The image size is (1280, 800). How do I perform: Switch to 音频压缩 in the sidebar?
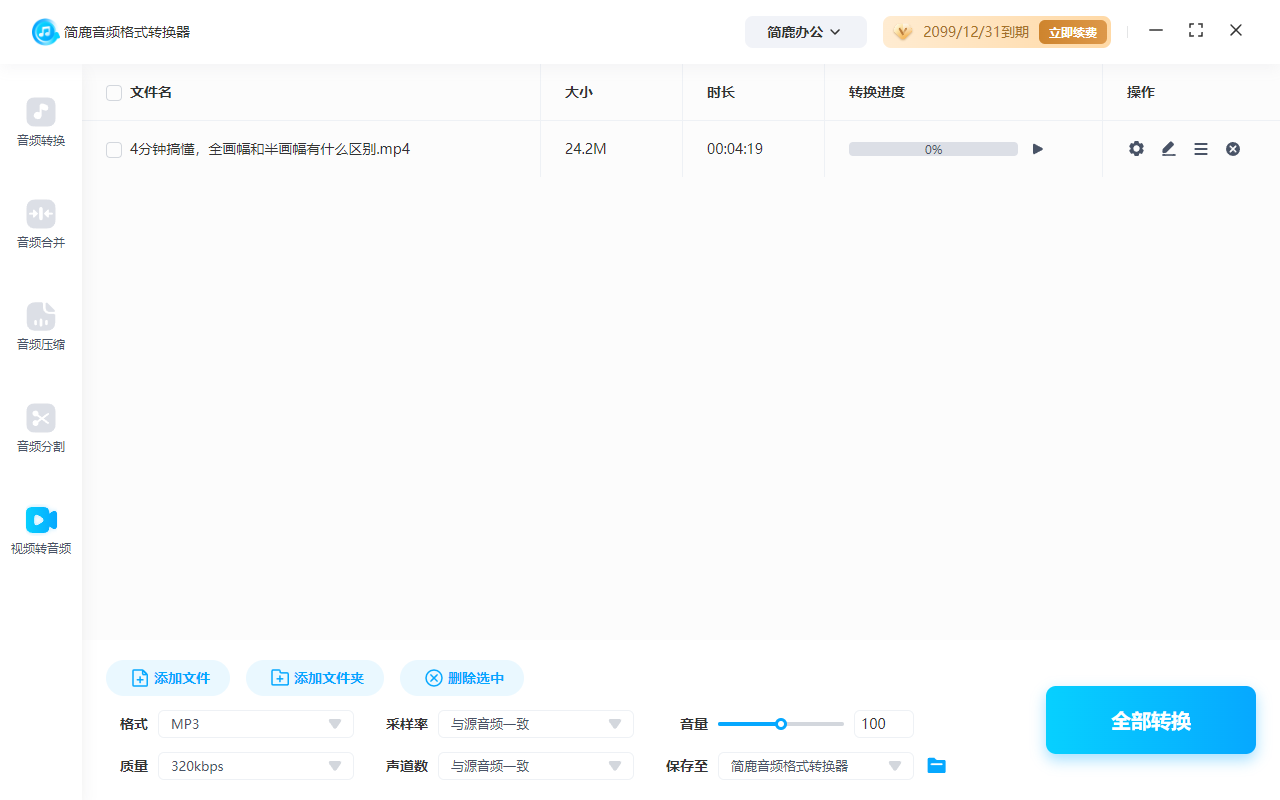click(40, 326)
